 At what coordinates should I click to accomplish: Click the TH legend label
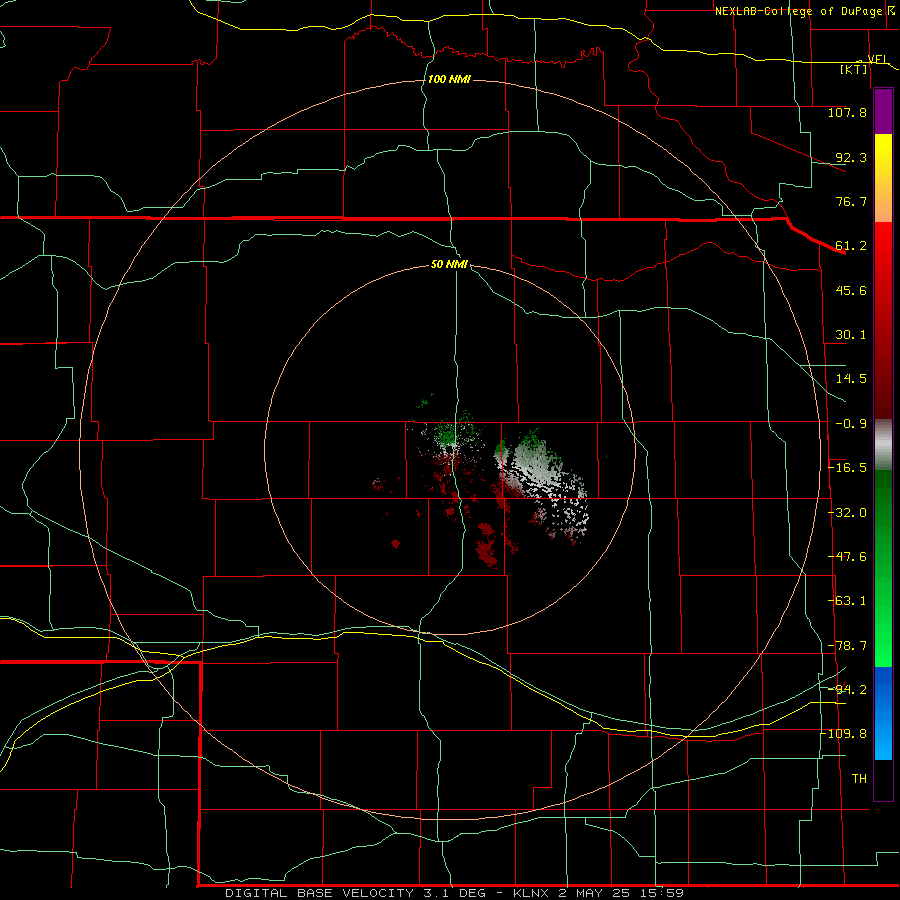point(859,779)
